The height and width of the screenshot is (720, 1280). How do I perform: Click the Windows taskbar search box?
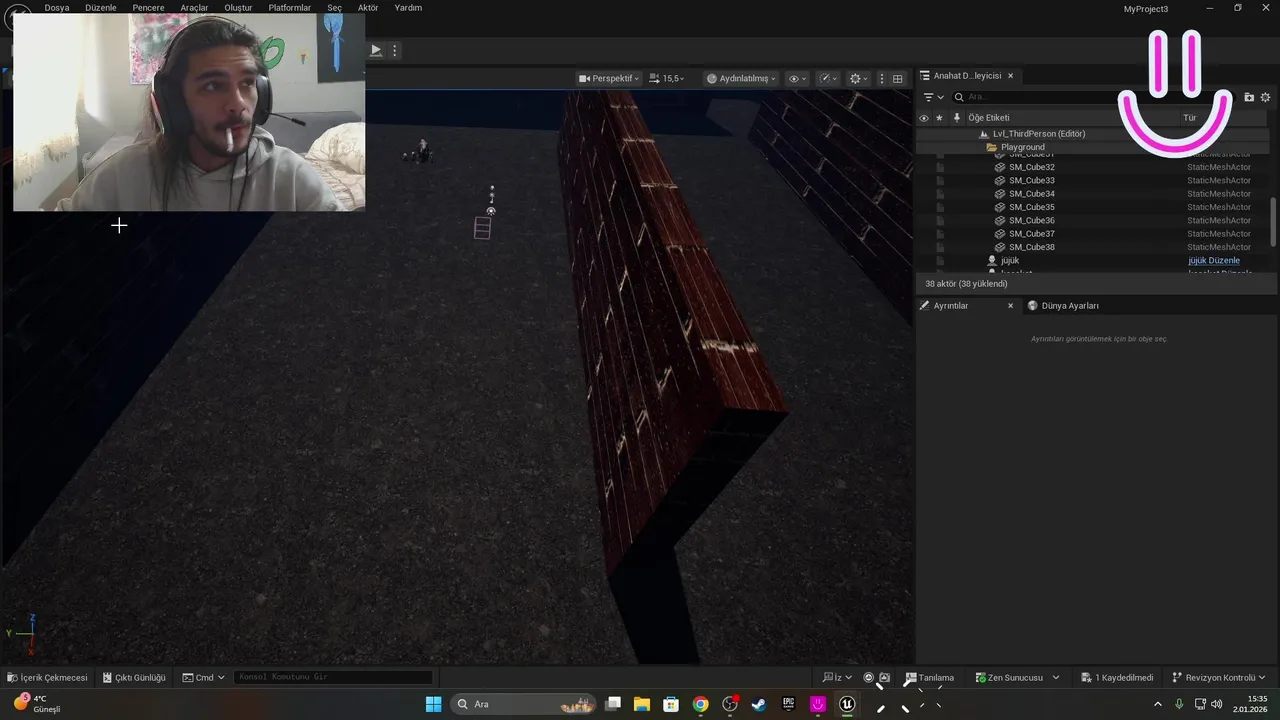coord(524,704)
